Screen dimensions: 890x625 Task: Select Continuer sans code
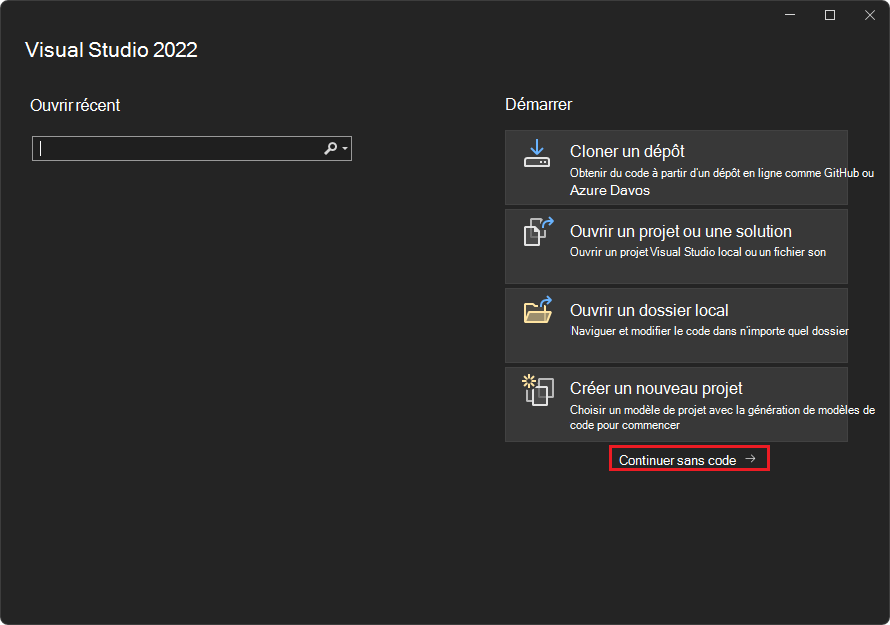[688, 457]
